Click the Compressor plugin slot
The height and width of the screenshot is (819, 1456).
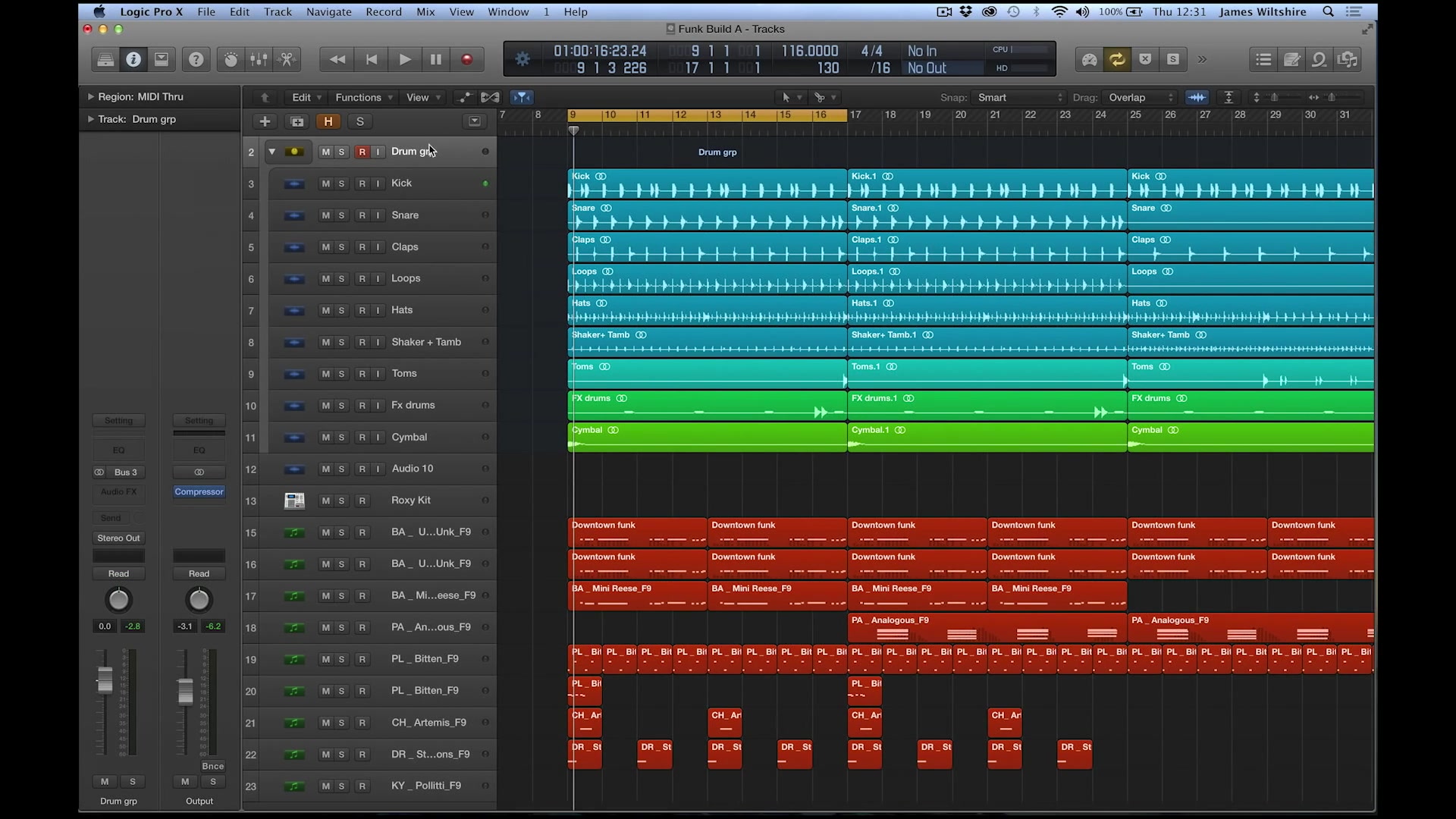tap(199, 491)
